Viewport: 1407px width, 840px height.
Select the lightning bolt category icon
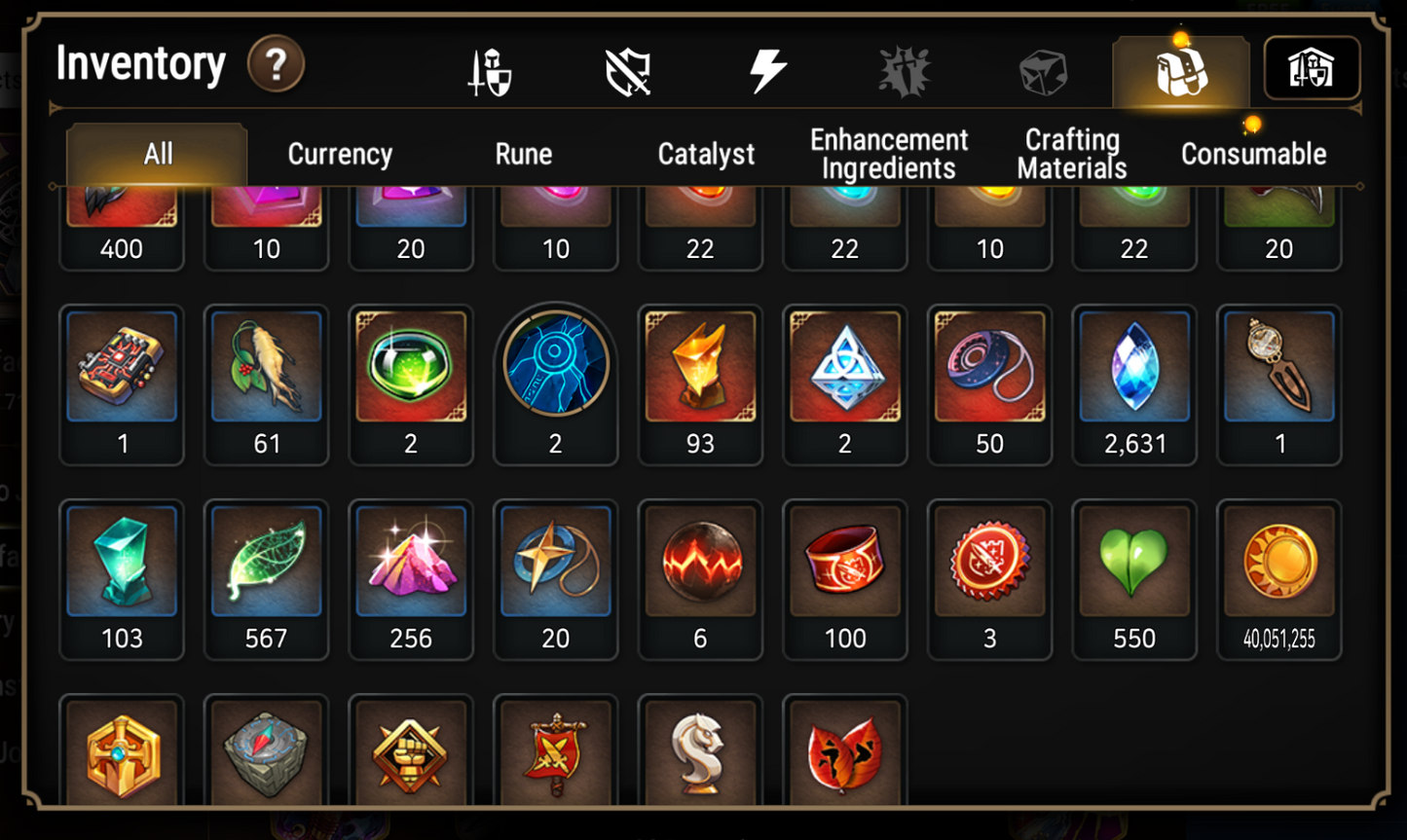(x=766, y=72)
